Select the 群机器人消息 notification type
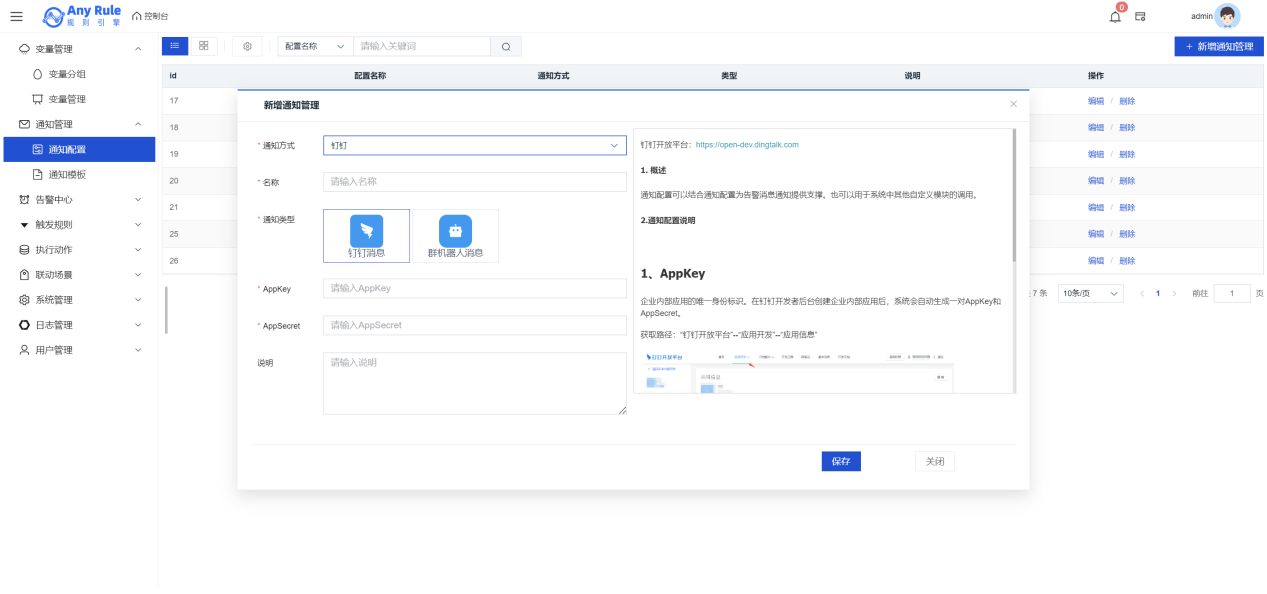Screen dimensions: 1267x594 (x=455, y=236)
